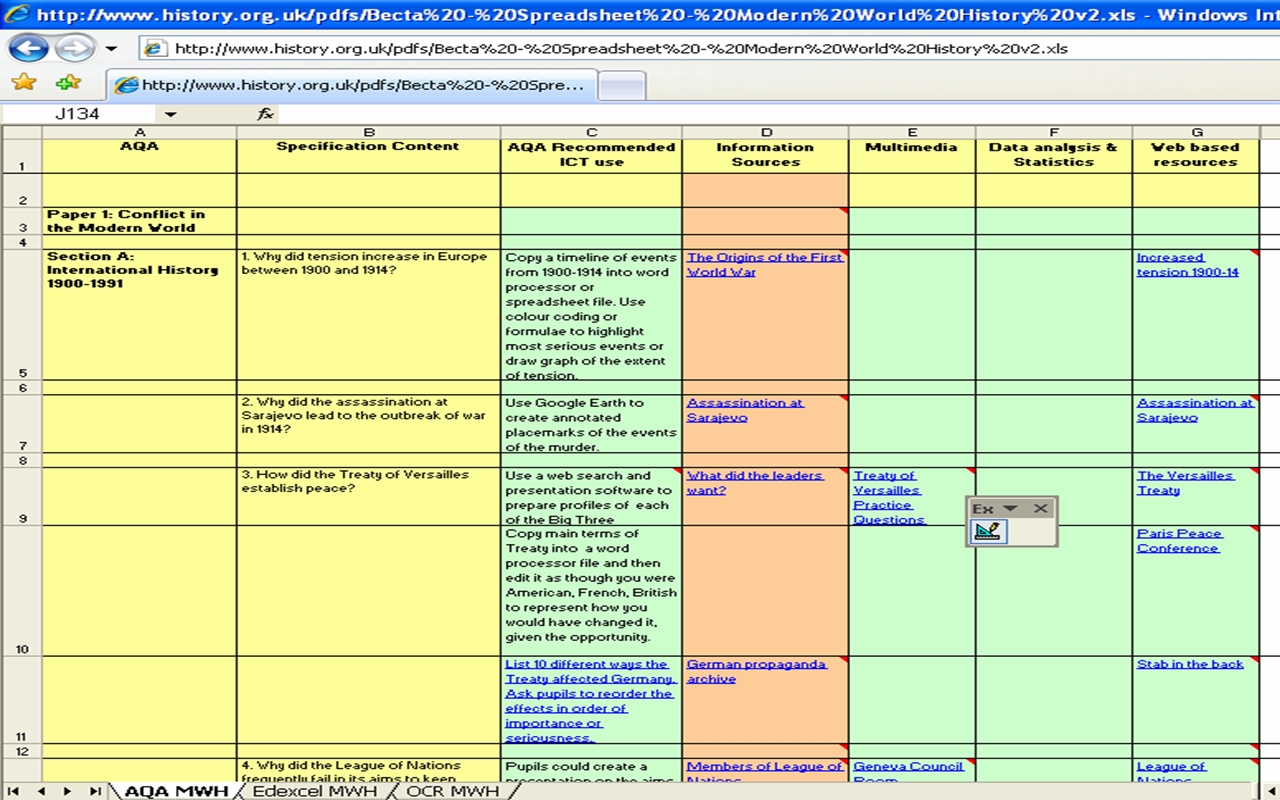Select cell A2 in the spreadsheet
The width and height of the screenshot is (1280, 800).
tap(140, 189)
